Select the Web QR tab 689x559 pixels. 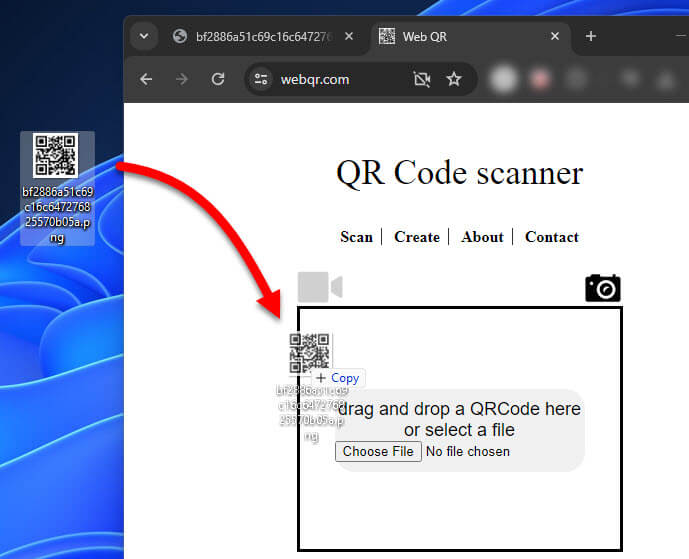pyautogui.click(x=470, y=36)
